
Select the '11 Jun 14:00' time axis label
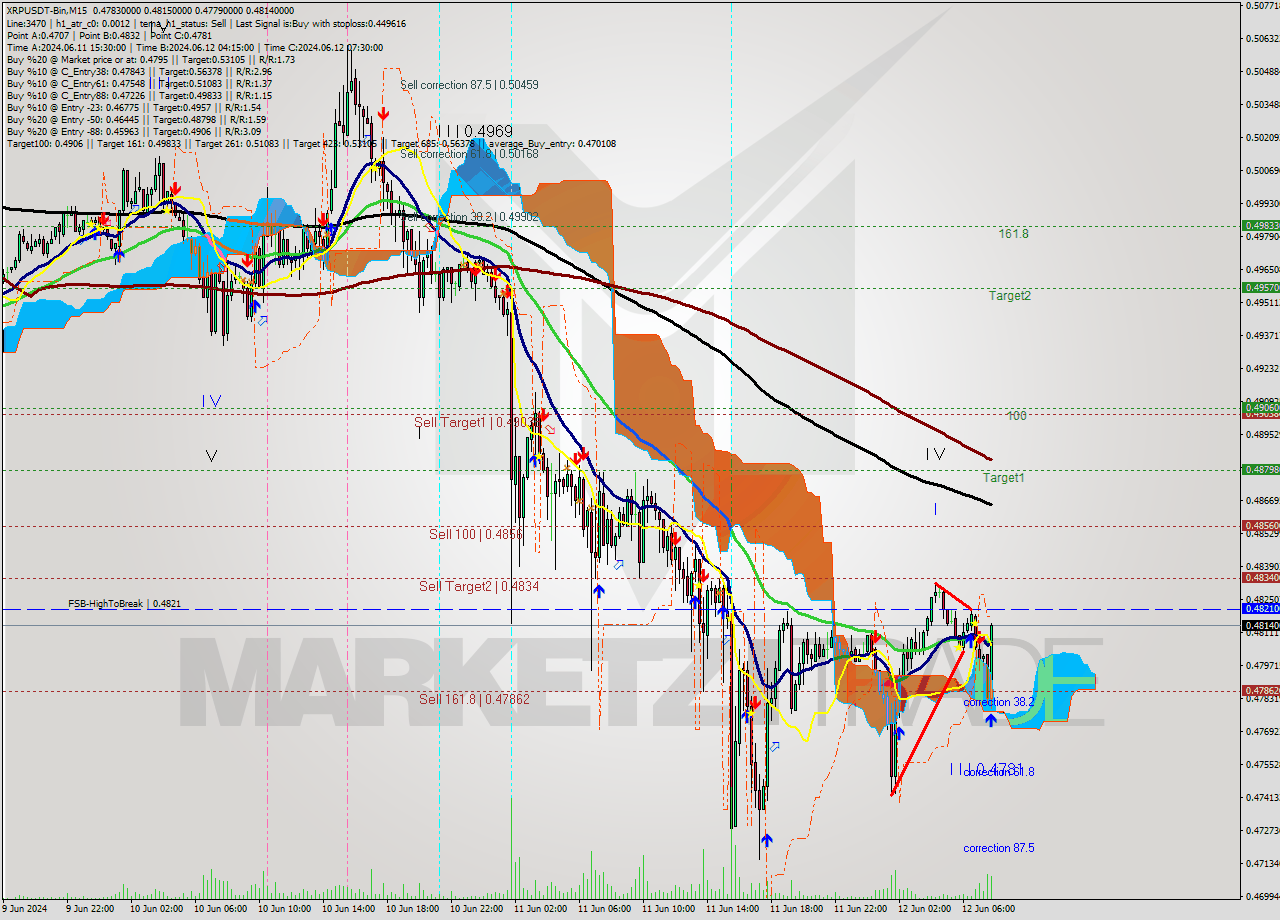click(x=732, y=909)
